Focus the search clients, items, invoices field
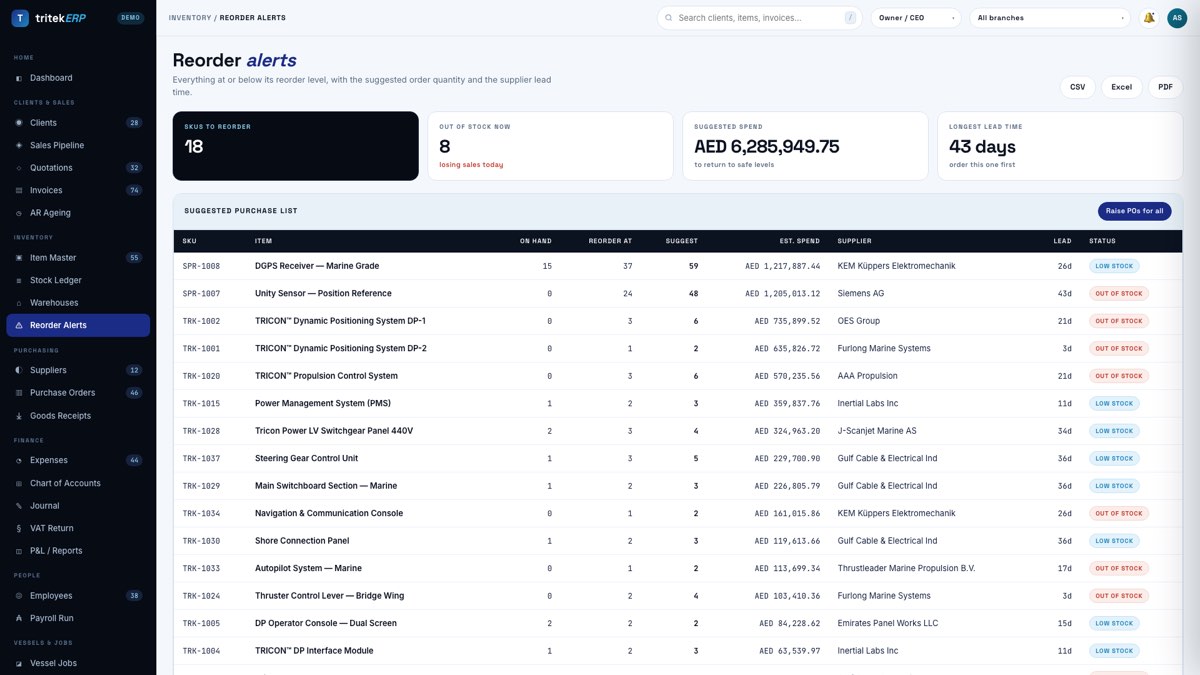The height and width of the screenshot is (675, 1200). coord(760,18)
